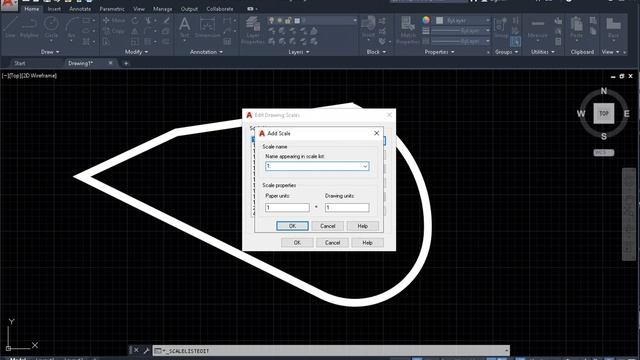The width and height of the screenshot is (640, 360).
Task: Expand the Annotation panel
Action: point(206,52)
